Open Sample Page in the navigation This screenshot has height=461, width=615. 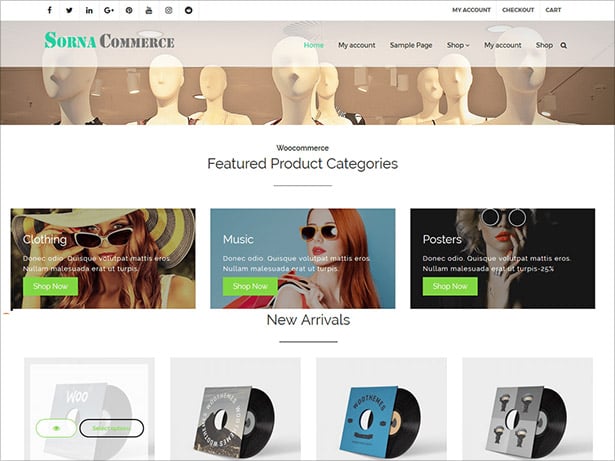(411, 45)
